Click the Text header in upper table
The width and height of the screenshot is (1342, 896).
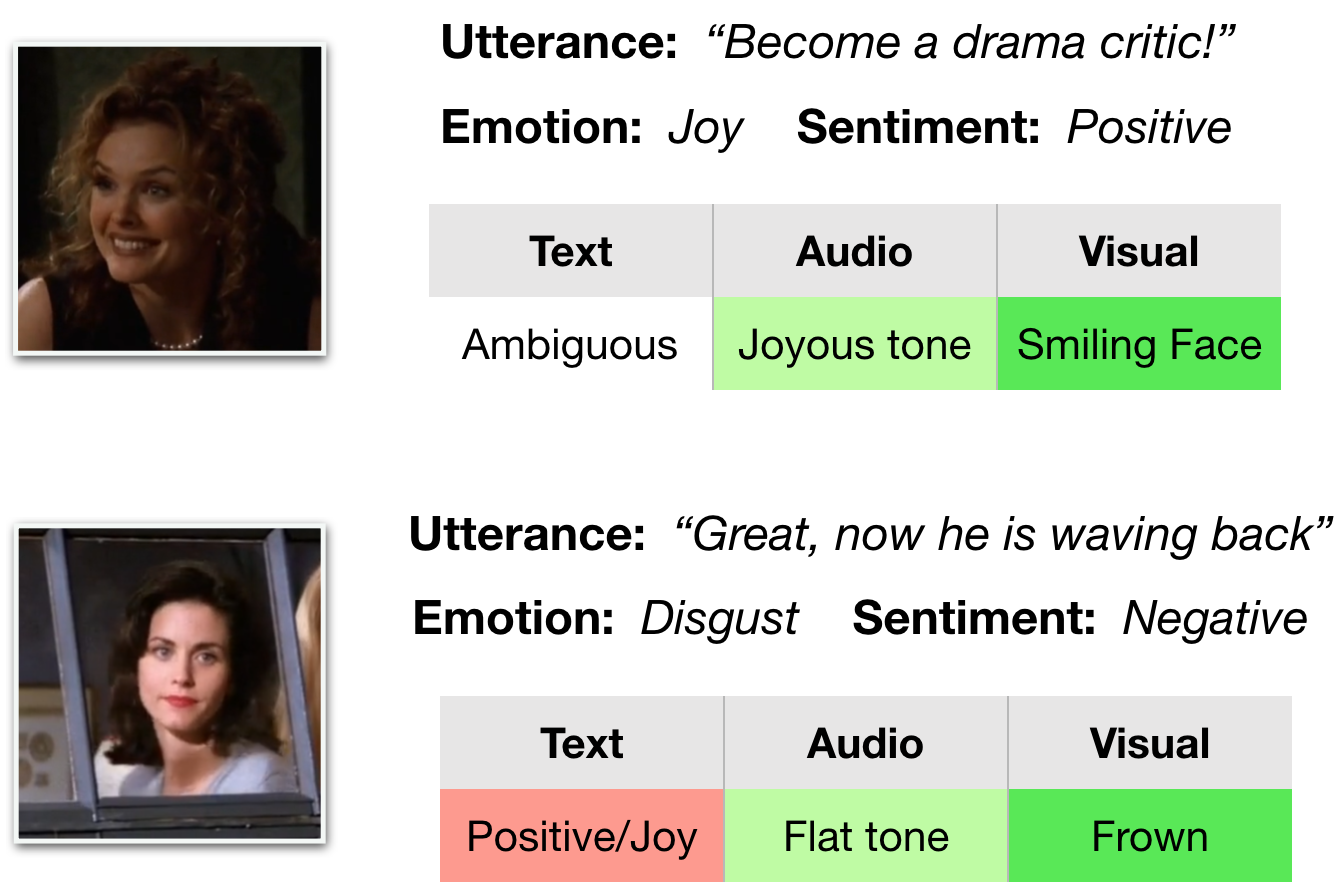571,251
